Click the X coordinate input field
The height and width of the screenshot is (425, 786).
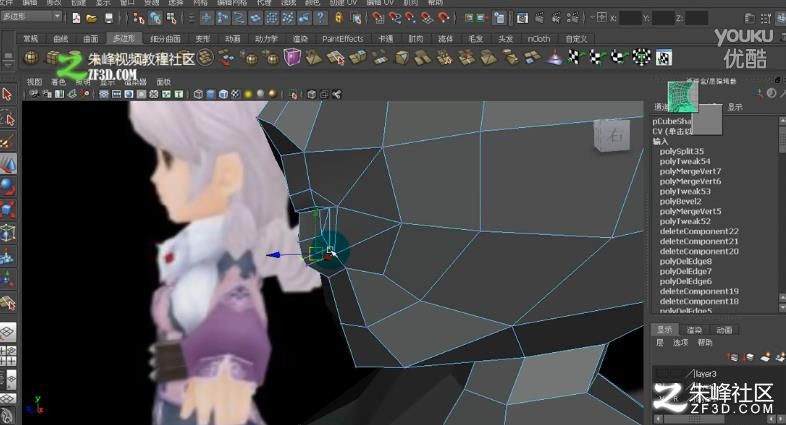tap(630, 19)
